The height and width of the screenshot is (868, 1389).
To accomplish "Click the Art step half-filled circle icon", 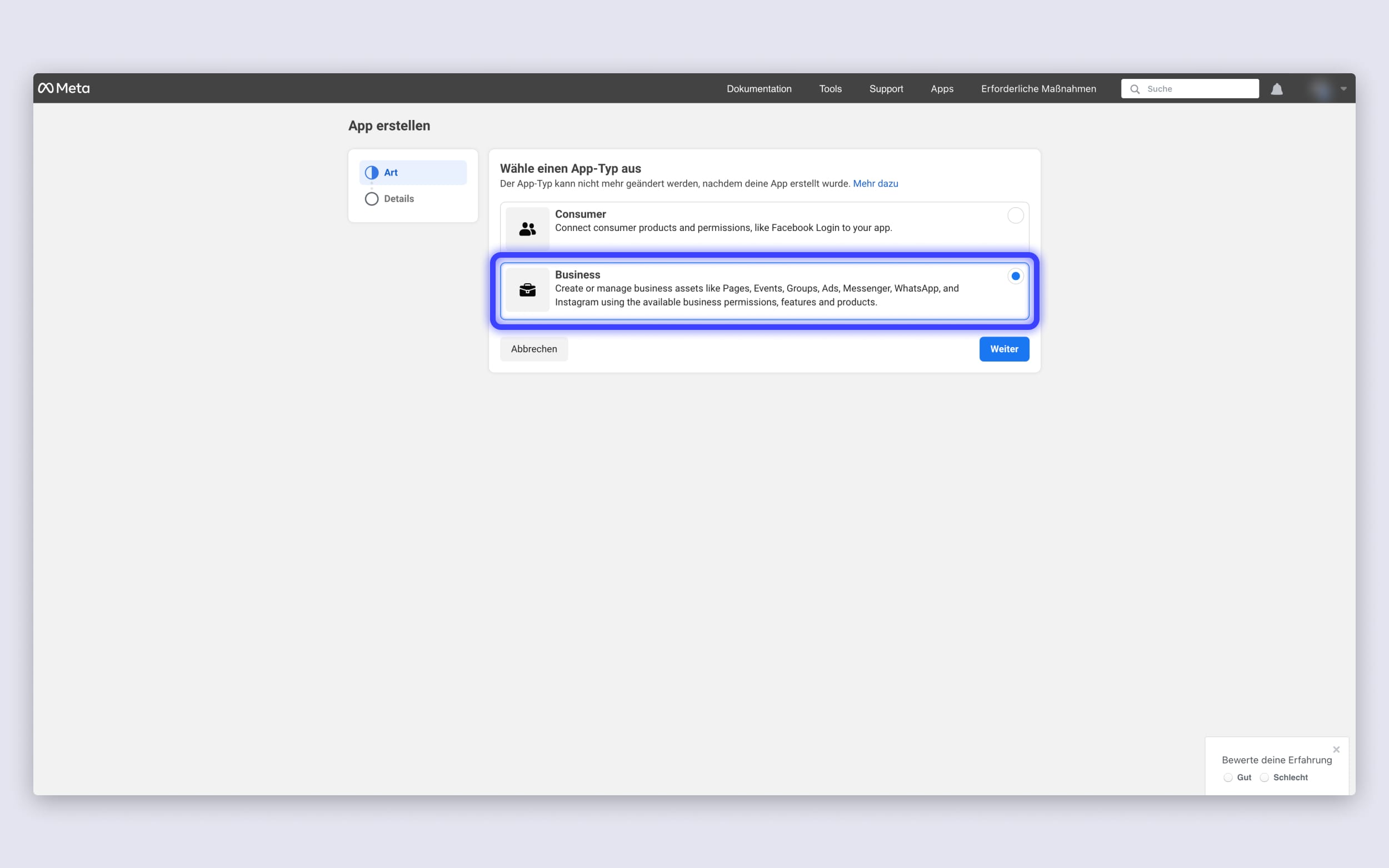I will pyautogui.click(x=372, y=173).
